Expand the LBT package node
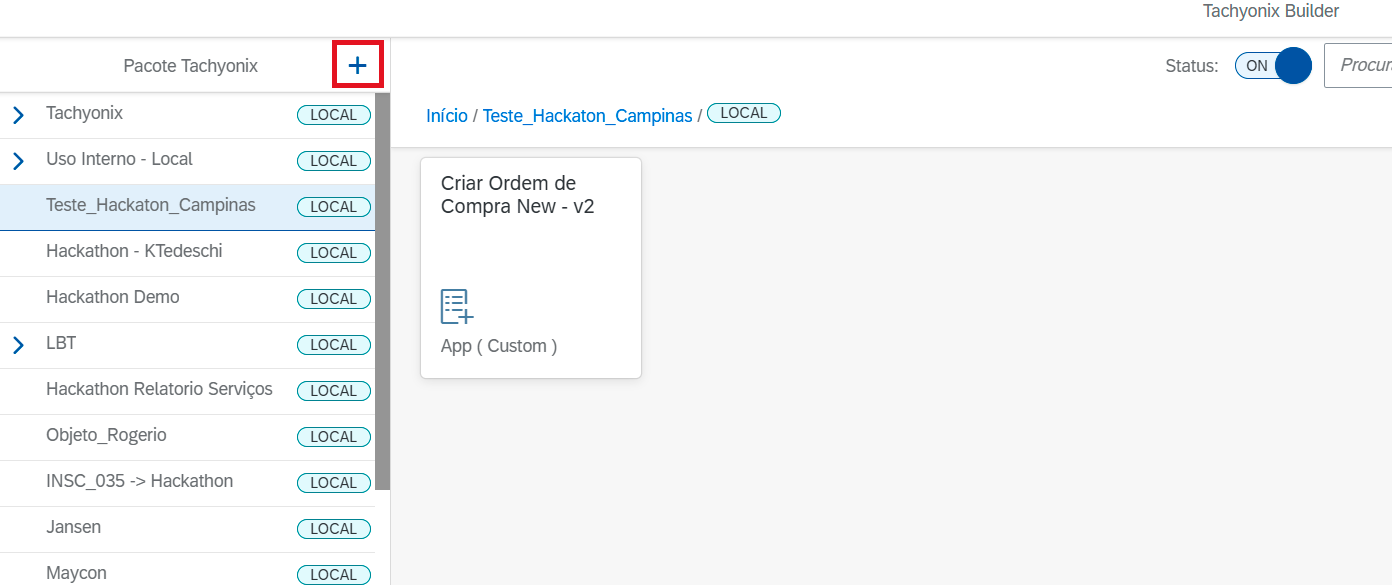This screenshot has width=1392, height=585. [x=18, y=345]
